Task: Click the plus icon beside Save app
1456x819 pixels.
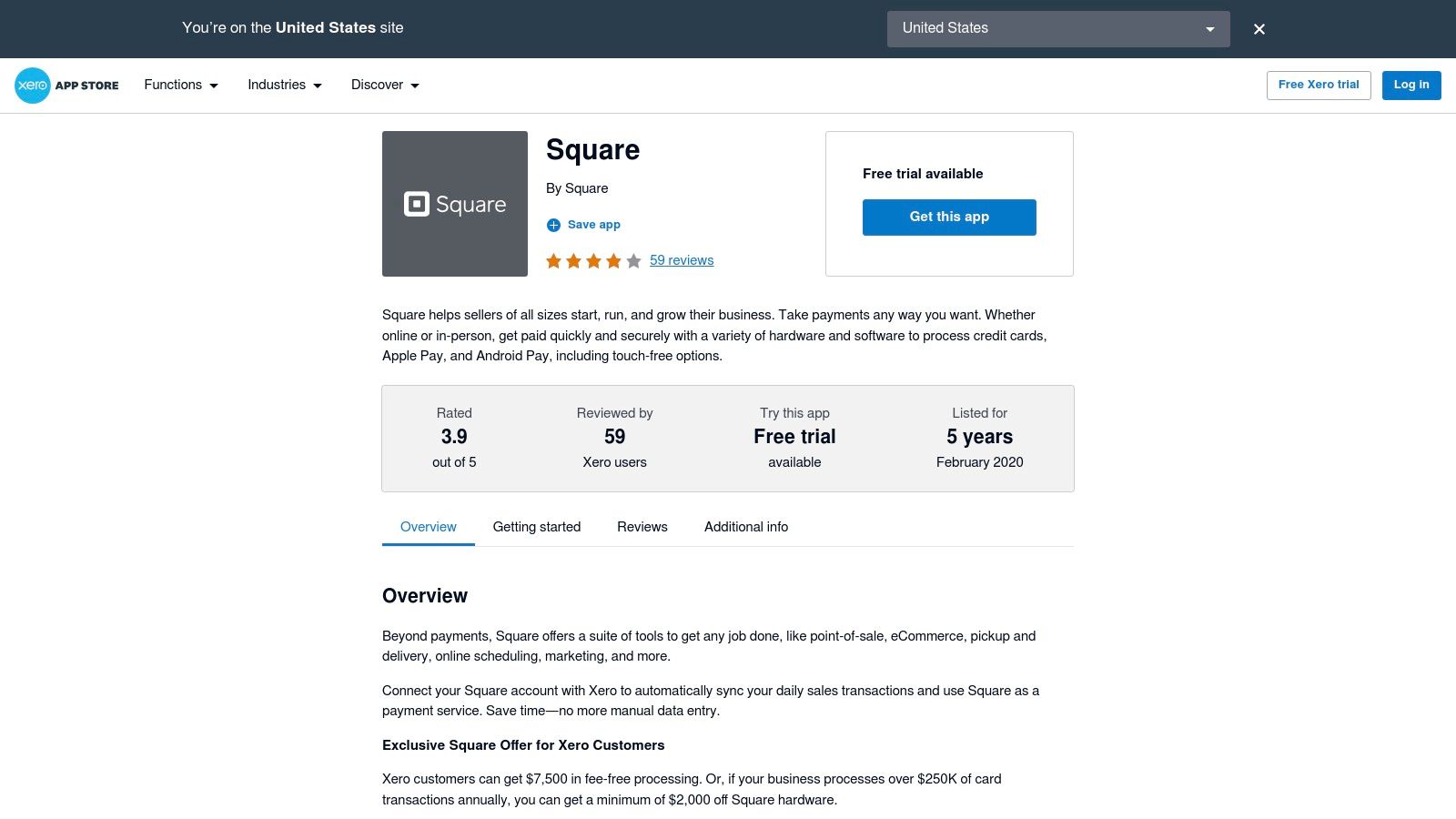Action: tap(553, 225)
